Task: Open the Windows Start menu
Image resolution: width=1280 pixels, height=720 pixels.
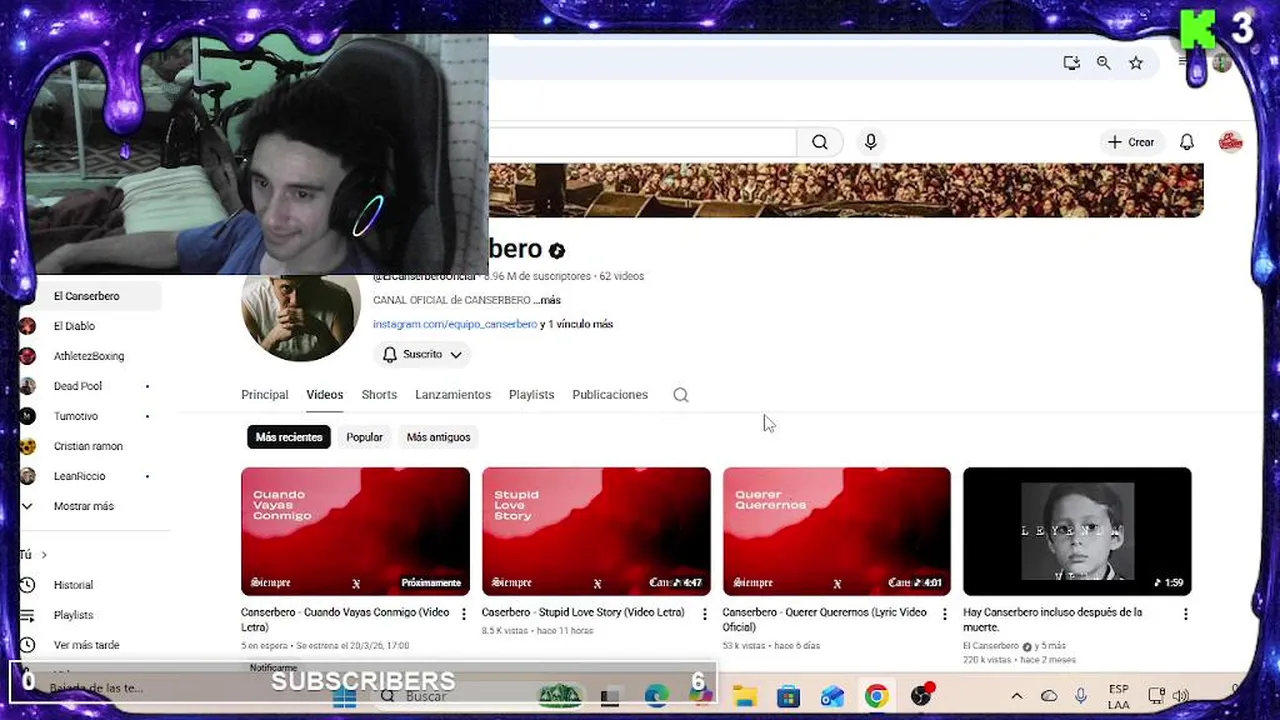Action: [344, 696]
